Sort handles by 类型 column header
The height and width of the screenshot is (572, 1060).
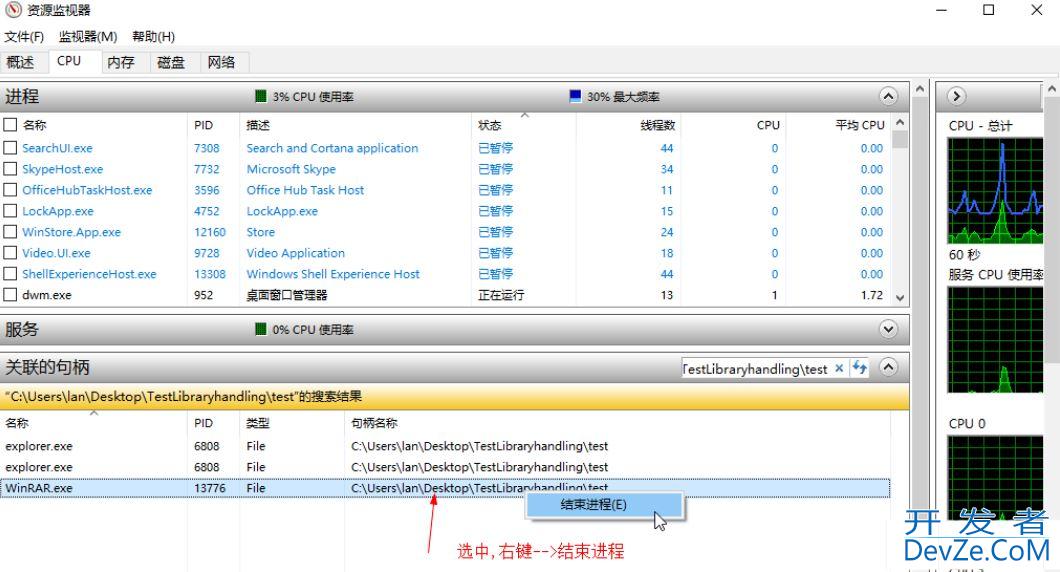pos(258,423)
